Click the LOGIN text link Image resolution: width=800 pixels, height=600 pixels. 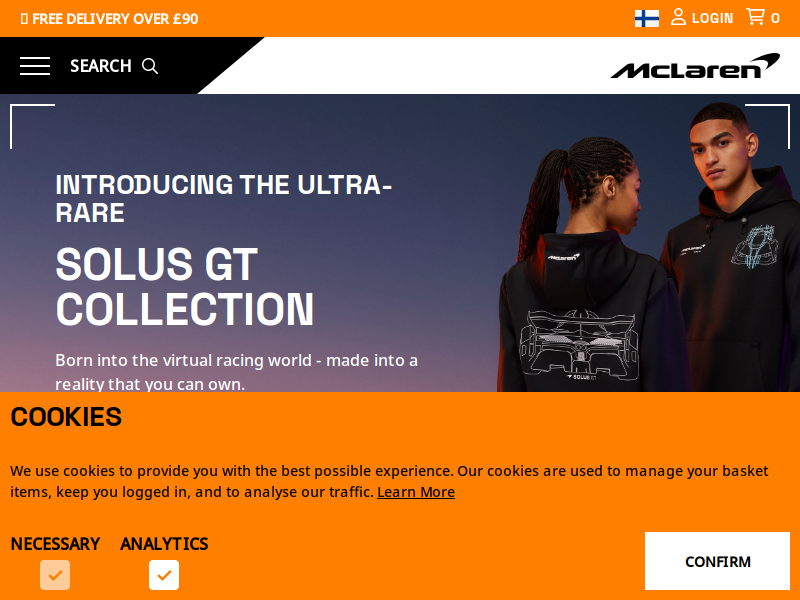[712, 18]
